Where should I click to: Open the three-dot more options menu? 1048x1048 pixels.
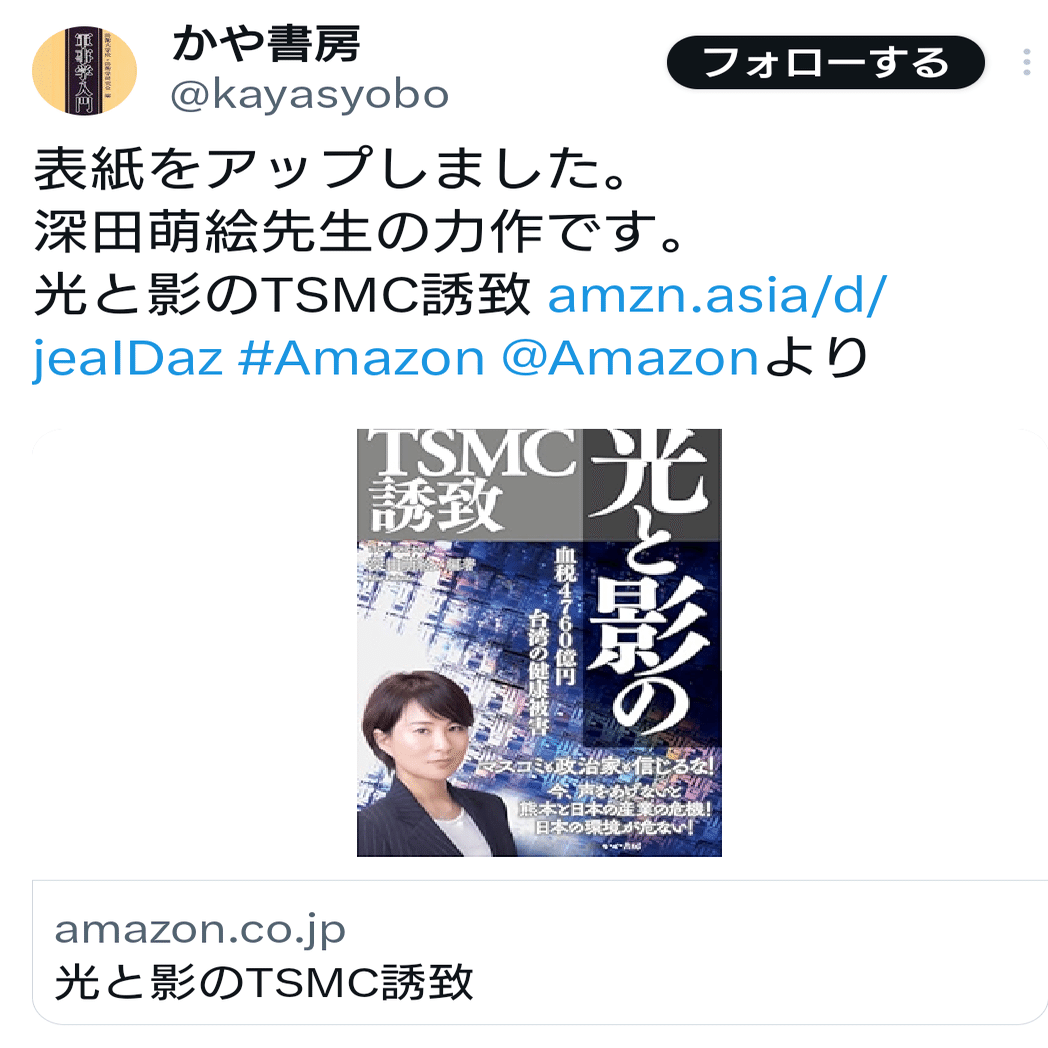[x=1027, y=62]
